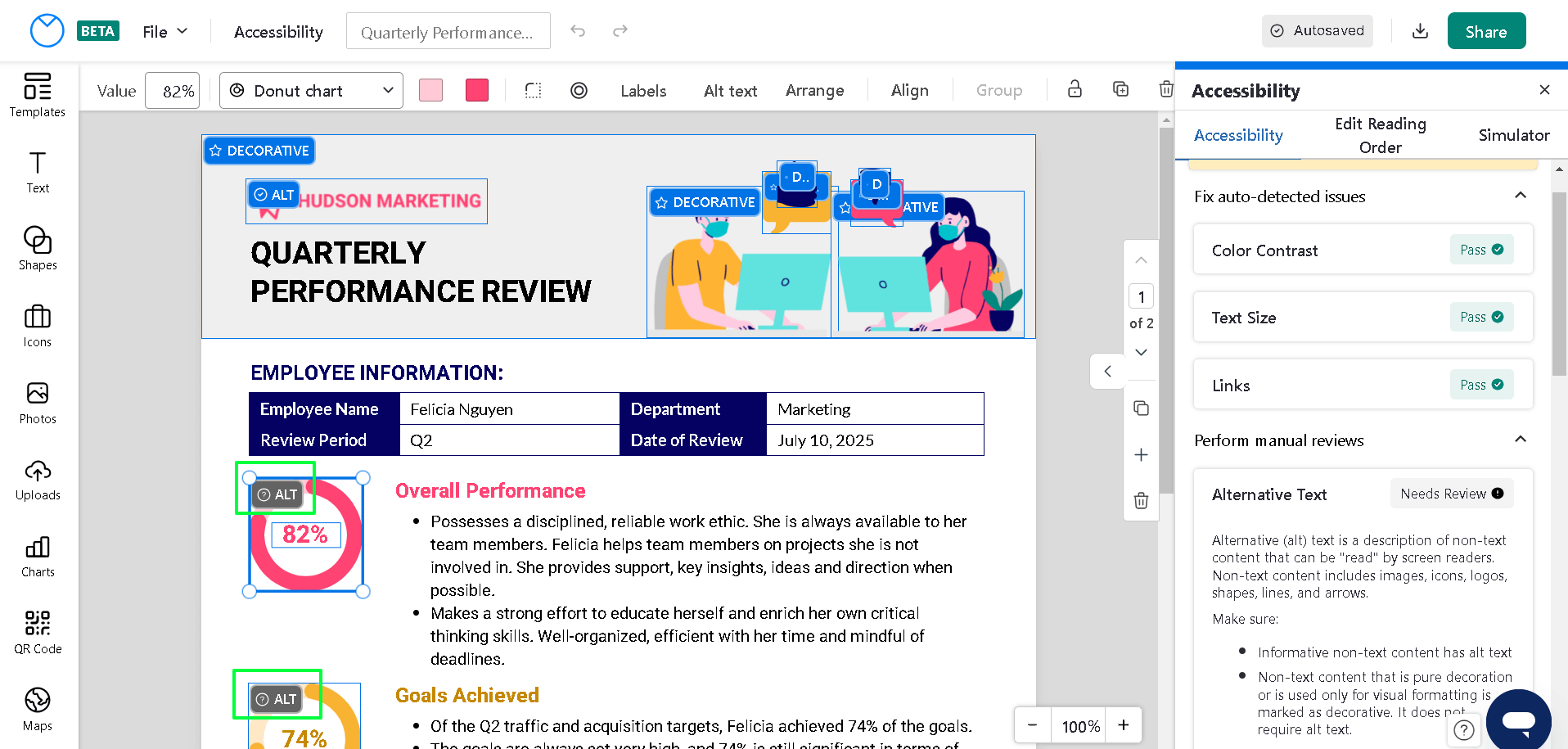Click the Needs Review status for Alternative Text
This screenshot has height=749, width=1568.
pos(1451,494)
